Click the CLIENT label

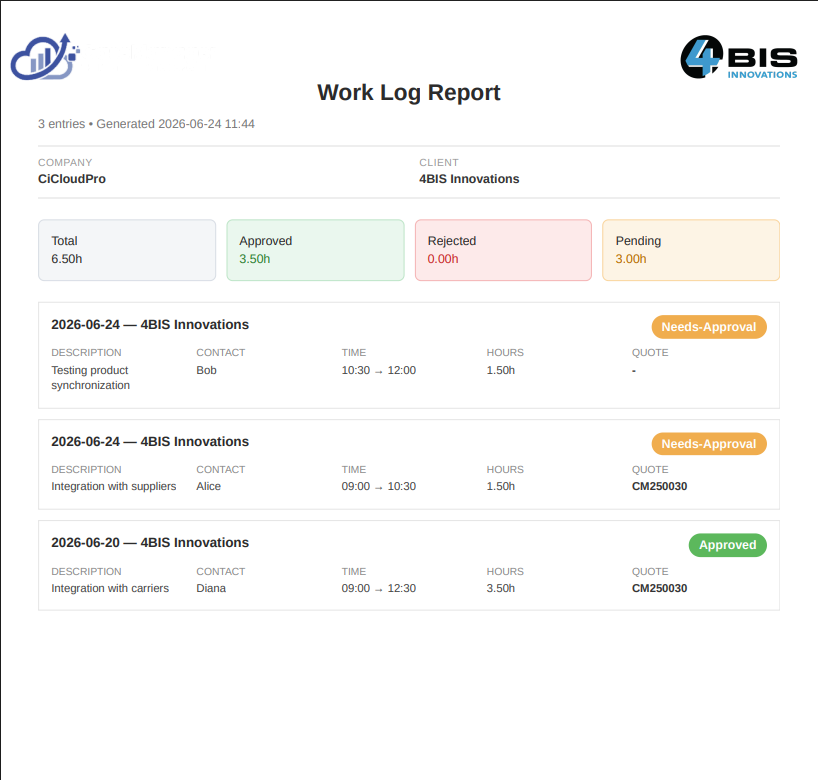(439, 162)
